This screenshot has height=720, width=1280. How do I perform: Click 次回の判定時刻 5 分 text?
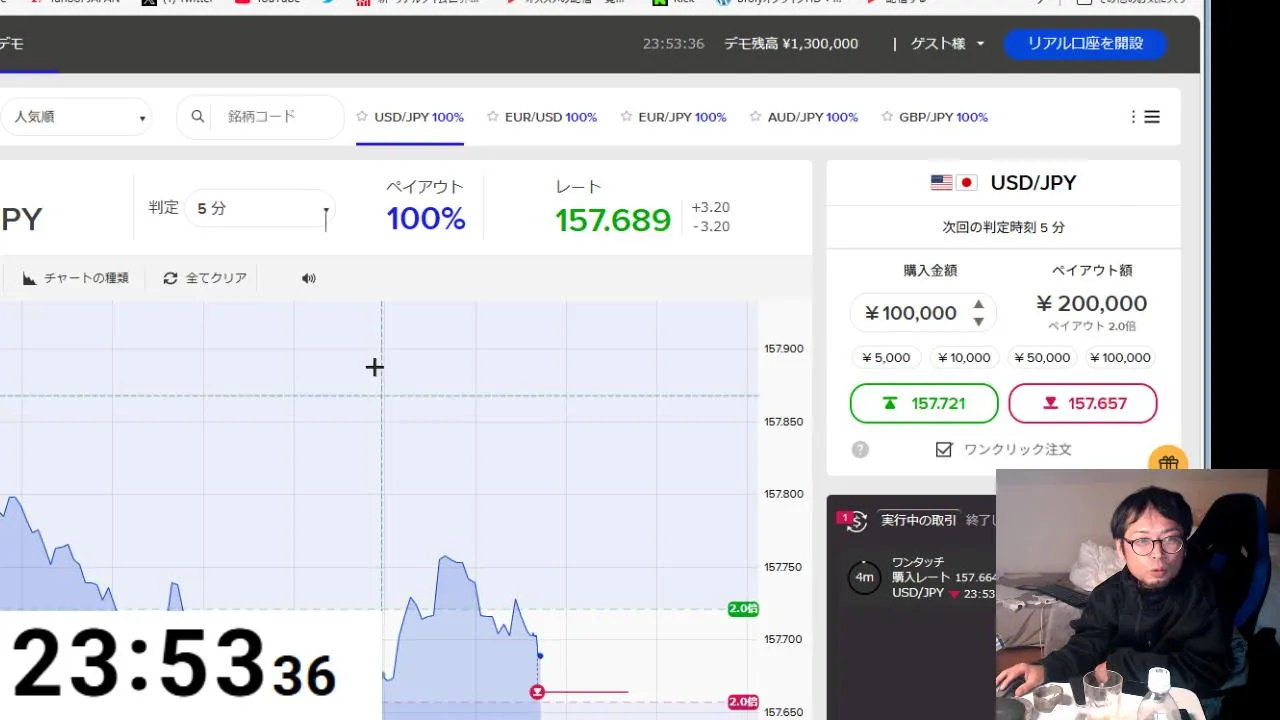[x=1003, y=228]
